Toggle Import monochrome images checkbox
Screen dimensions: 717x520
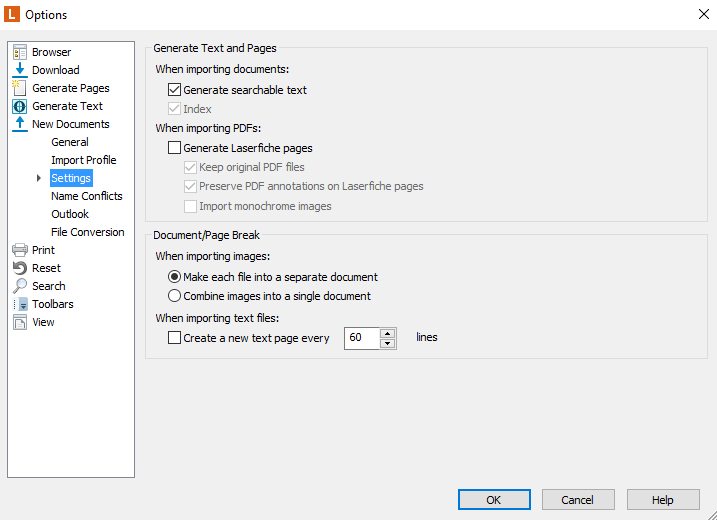[190, 206]
